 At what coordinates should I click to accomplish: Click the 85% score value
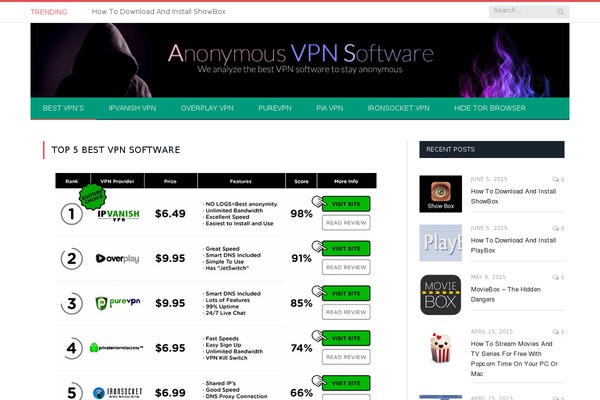pos(302,303)
